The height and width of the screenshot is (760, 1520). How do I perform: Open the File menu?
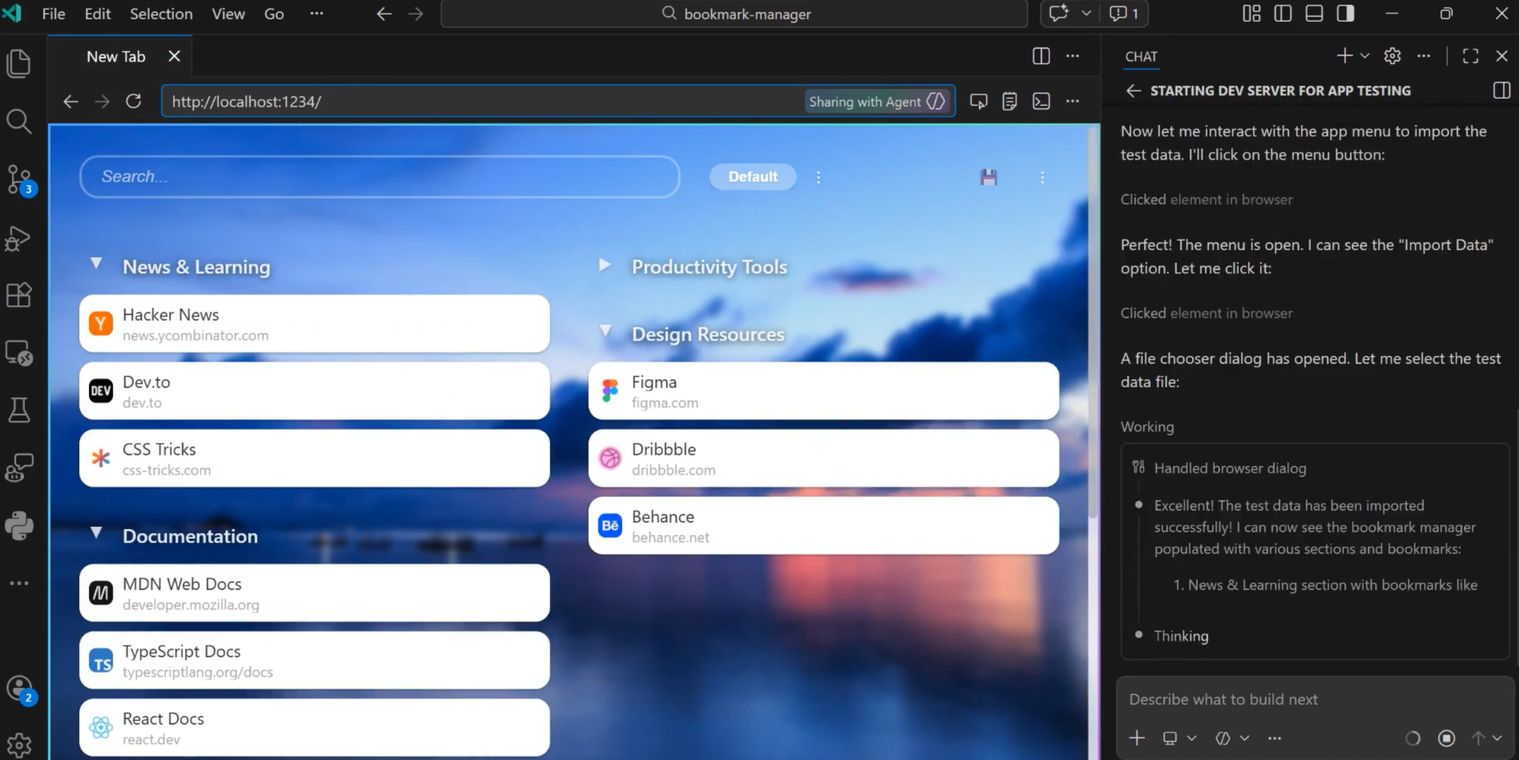[x=53, y=14]
